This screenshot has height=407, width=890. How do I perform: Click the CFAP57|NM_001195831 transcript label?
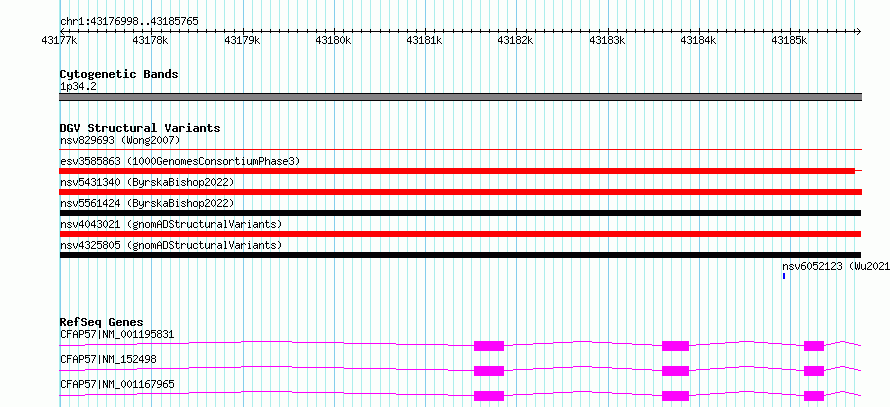coord(117,334)
